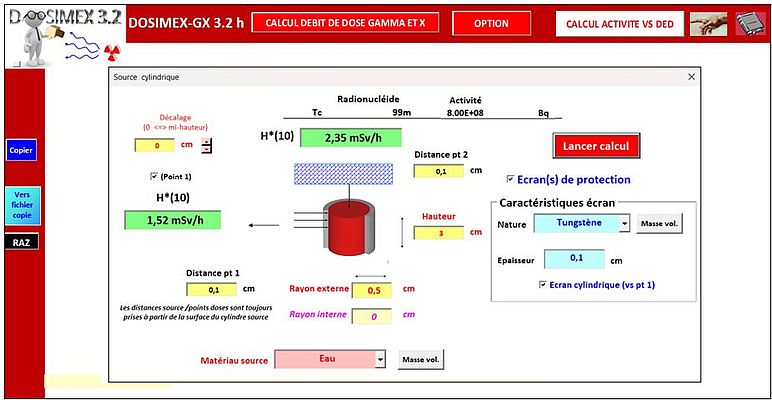Viewport: 772px width, 400px height.
Task: Close the Source cylindrique dialog
Action: point(690,77)
